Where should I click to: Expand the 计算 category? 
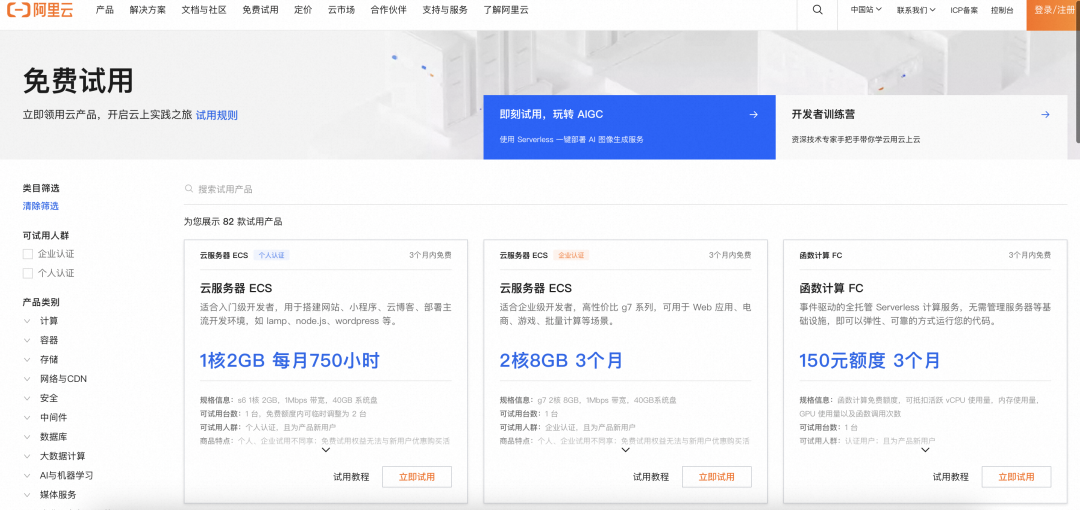[28, 321]
